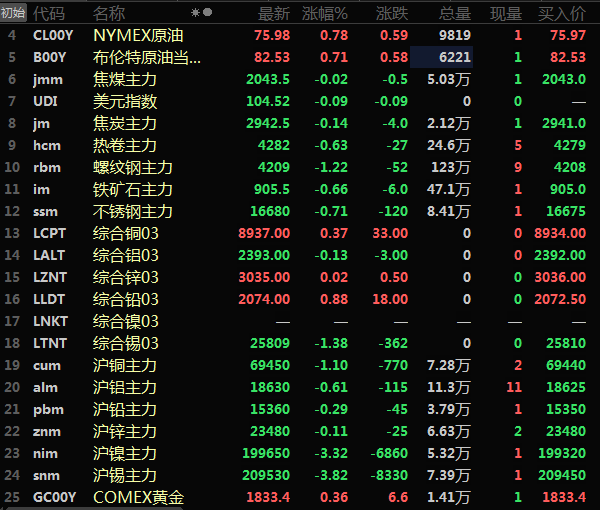Open the 美元指数 quote row
The width and height of the screenshot is (600, 510).
pyautogui.click(x=125, y=101)
